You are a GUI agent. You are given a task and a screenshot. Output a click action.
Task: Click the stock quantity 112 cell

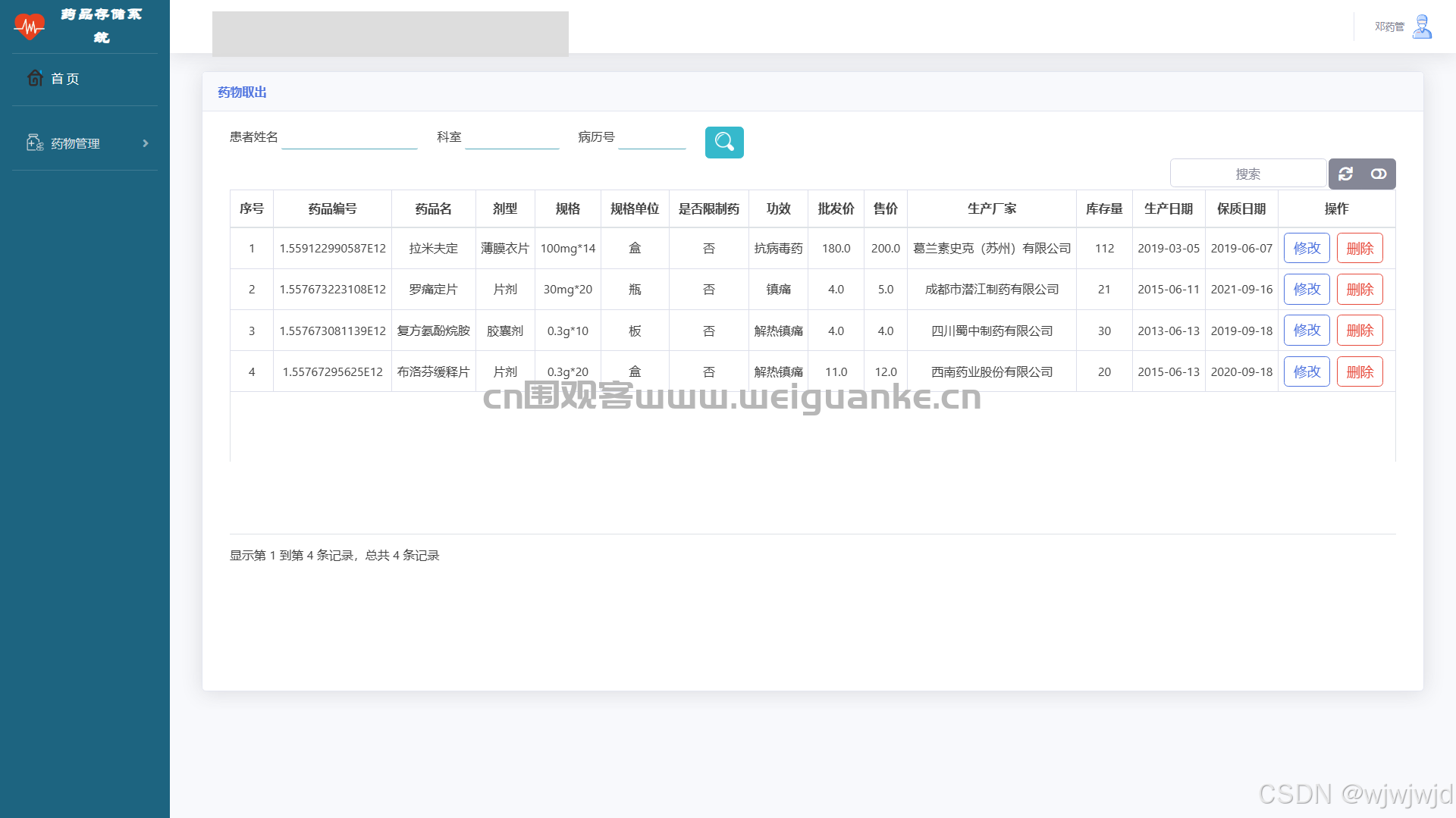[x=1104, y=249]
